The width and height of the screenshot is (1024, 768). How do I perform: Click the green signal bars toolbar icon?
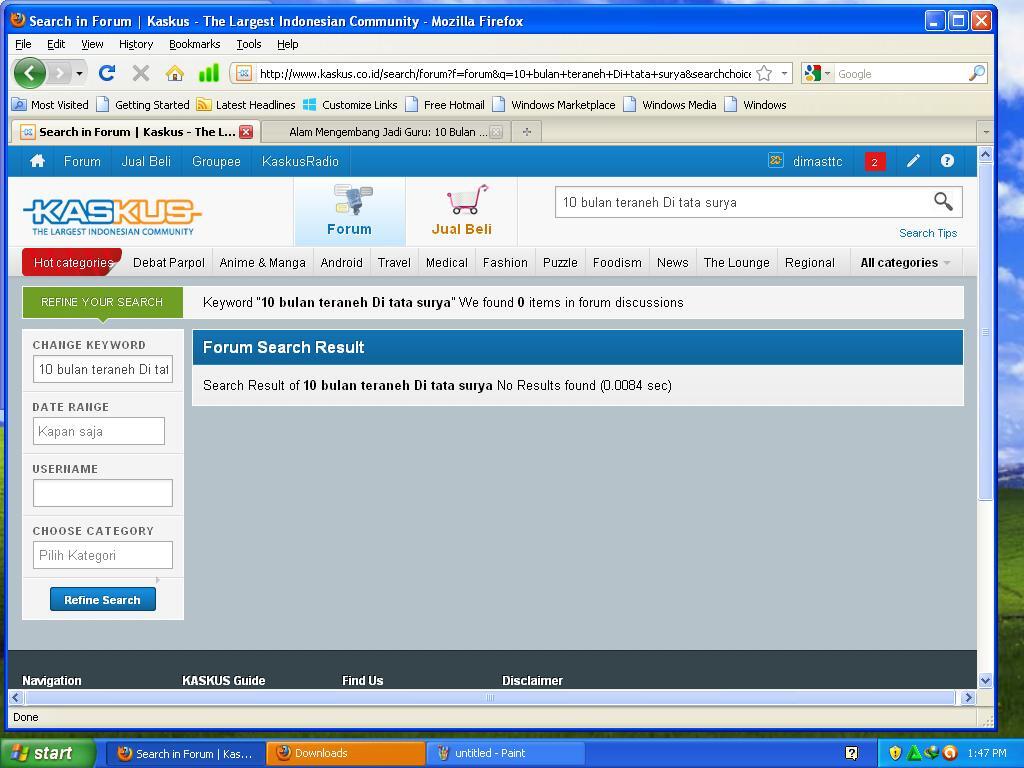pos(208,72)
